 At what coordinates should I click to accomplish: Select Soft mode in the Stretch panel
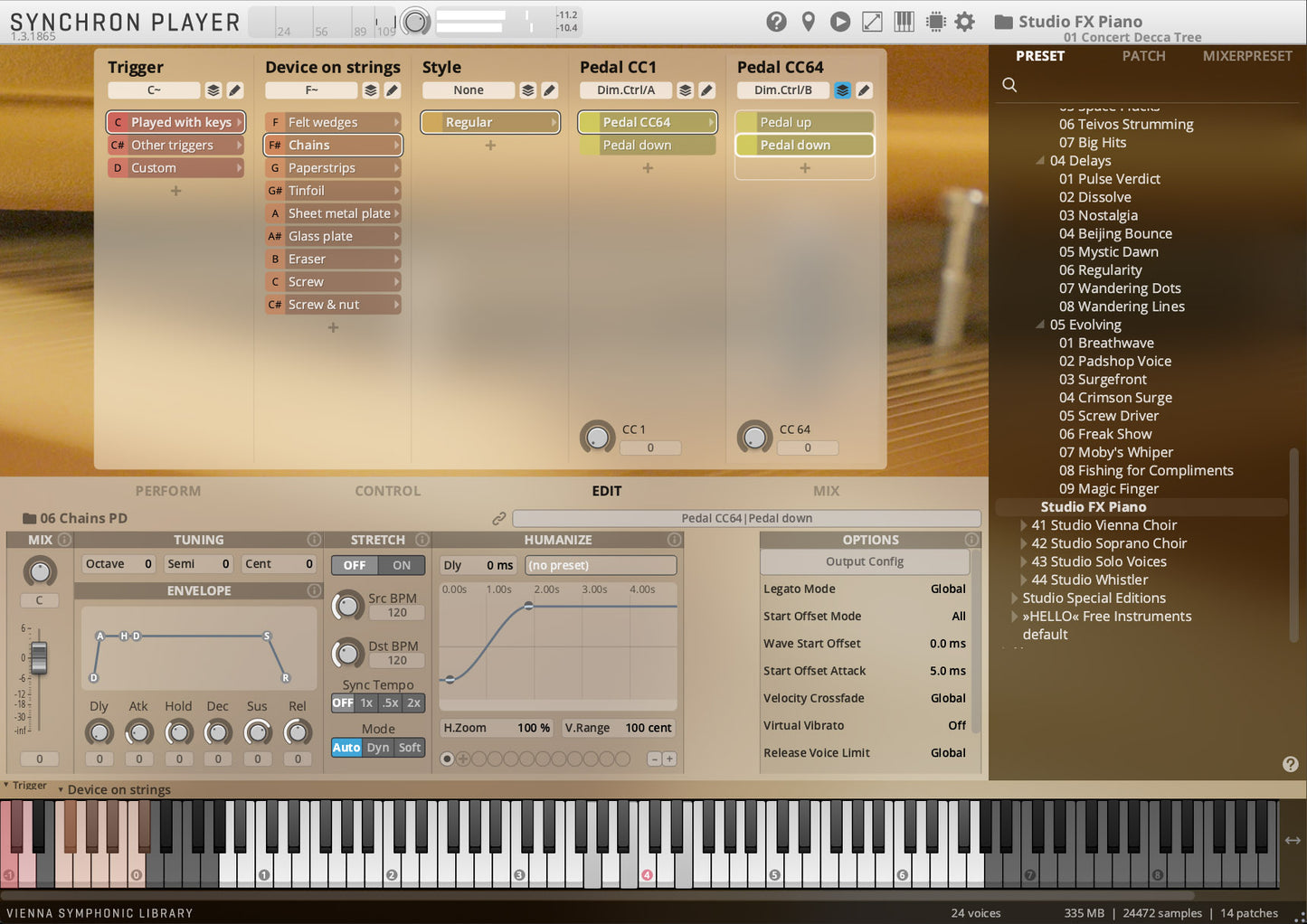pyautogui.click(x=410, y=747)
